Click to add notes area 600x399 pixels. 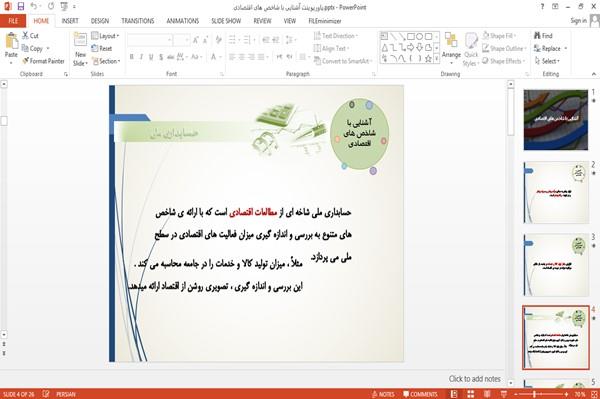(474, 379)
